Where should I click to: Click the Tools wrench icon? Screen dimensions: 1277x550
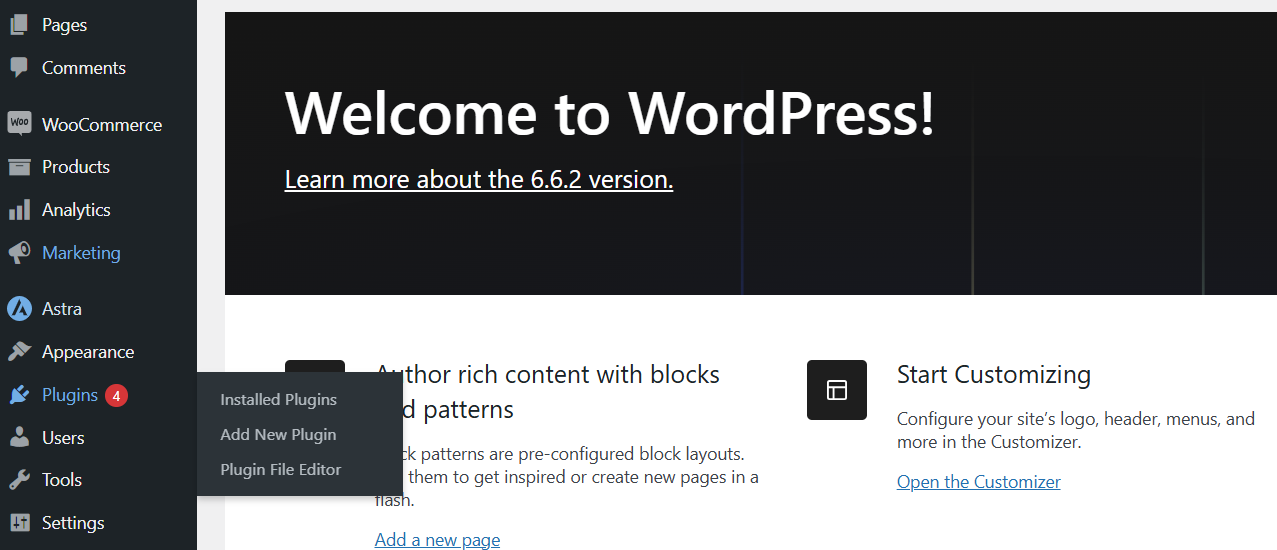coord(19,480)
